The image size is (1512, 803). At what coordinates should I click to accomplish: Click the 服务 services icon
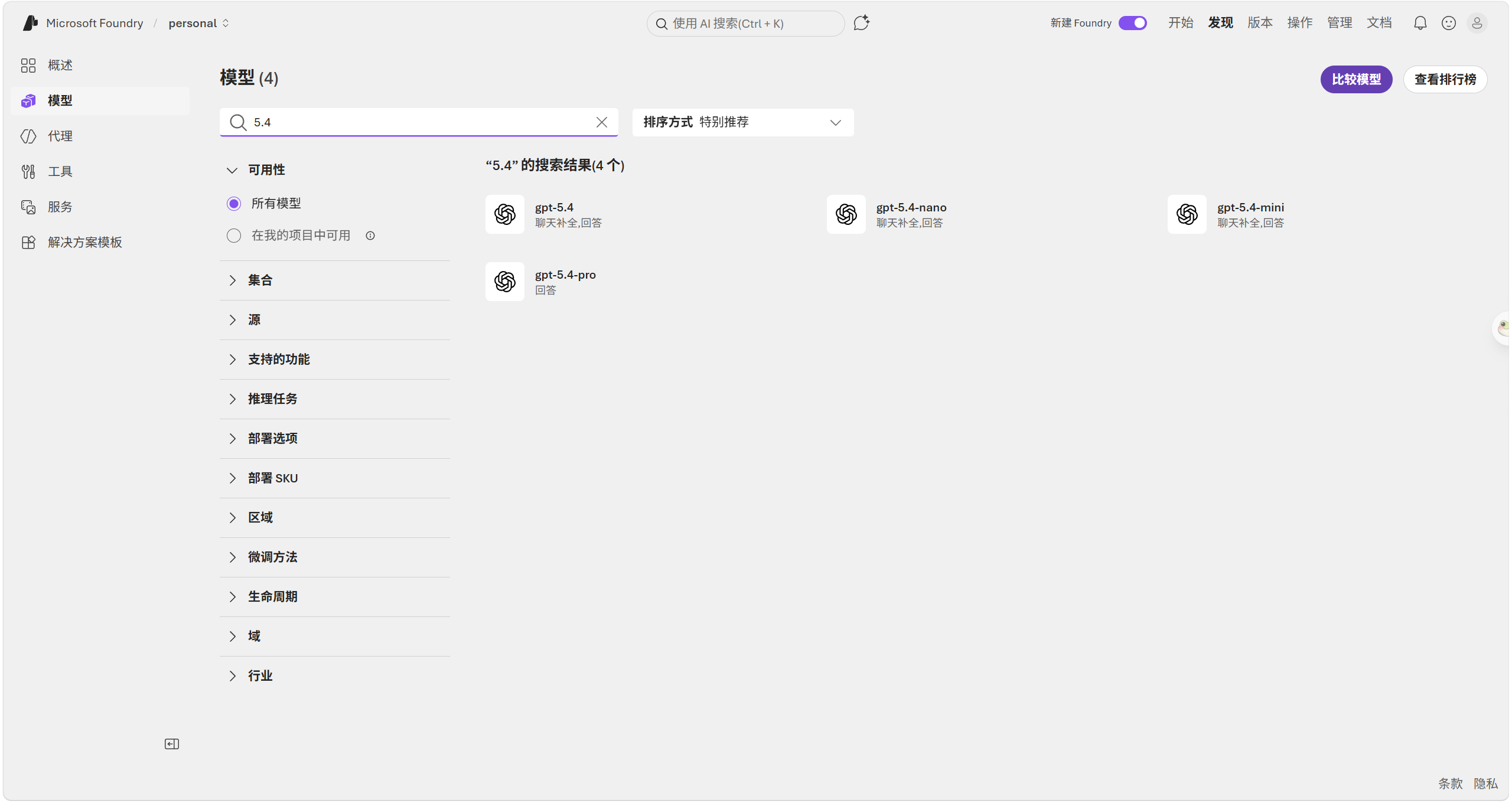[28, 207]
